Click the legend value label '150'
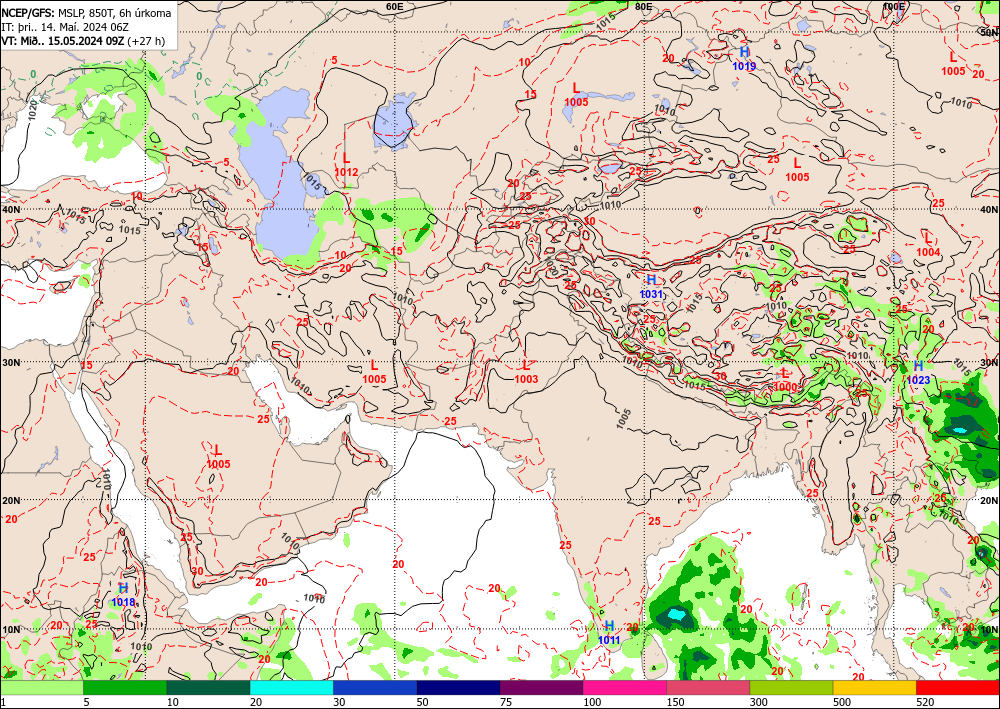Image resolution: width=1000 pixels, height=709 pixels. pos(675,703)
